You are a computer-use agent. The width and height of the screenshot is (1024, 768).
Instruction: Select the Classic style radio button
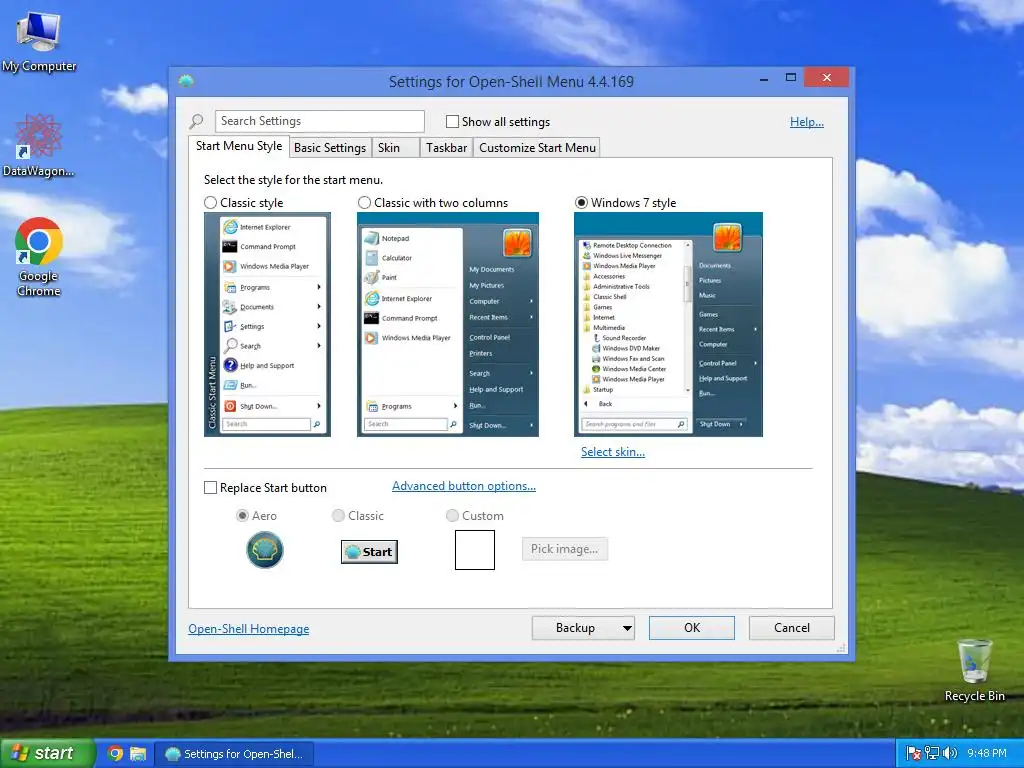[210, 203]
